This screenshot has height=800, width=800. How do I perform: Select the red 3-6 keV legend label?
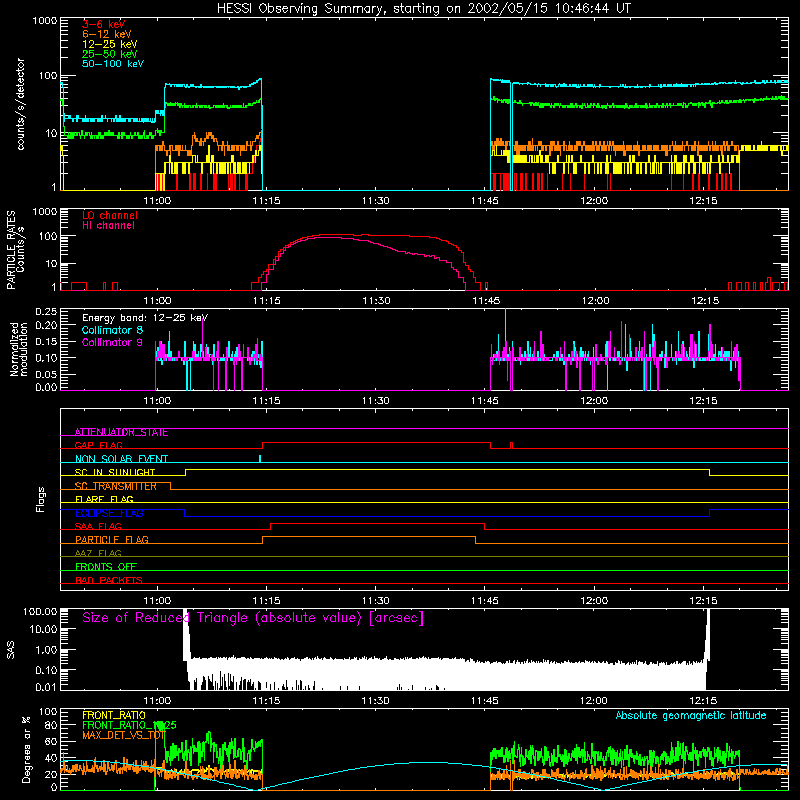(x=104, y=24)
